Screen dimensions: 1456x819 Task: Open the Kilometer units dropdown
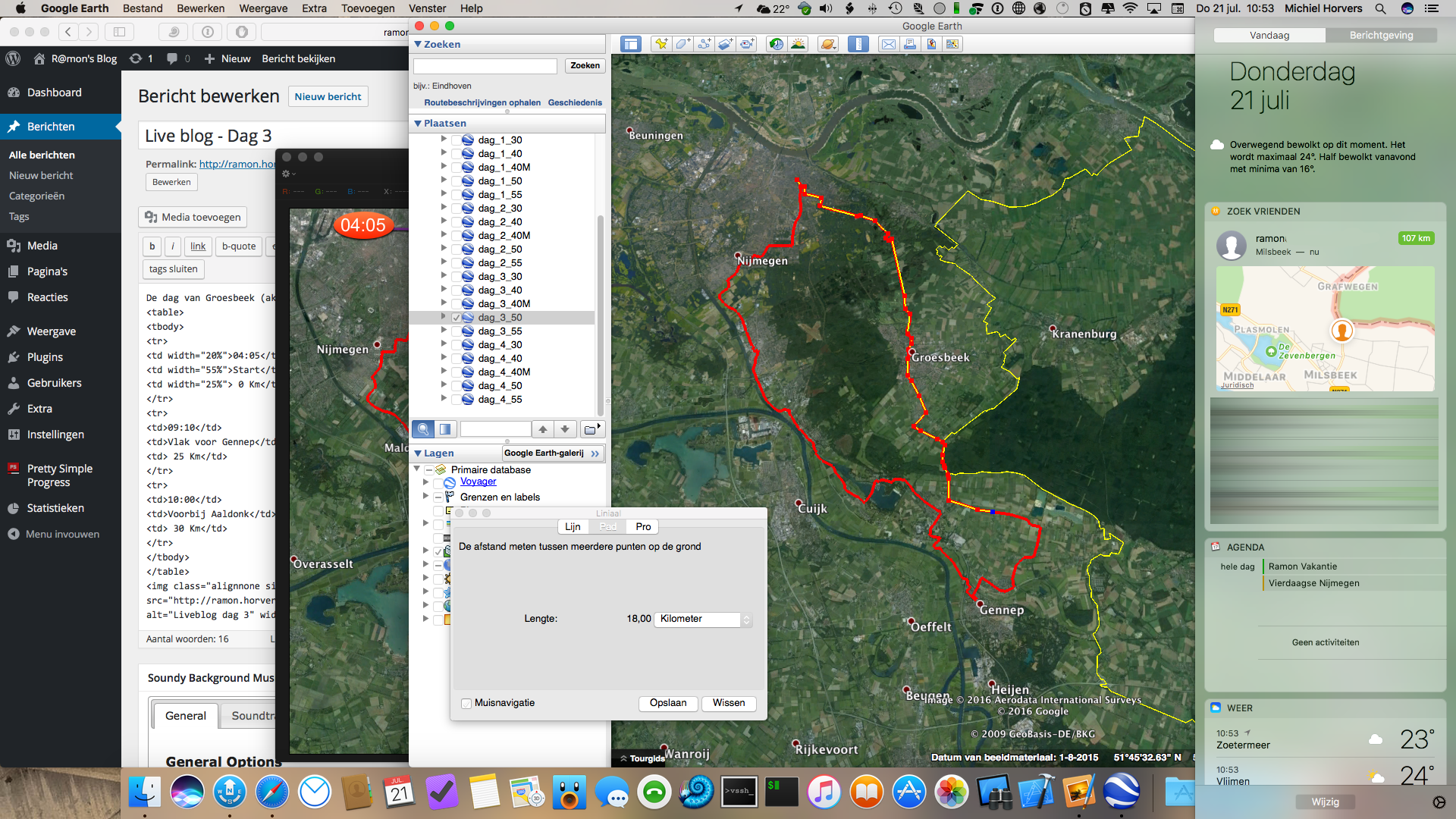click(703, 619)
